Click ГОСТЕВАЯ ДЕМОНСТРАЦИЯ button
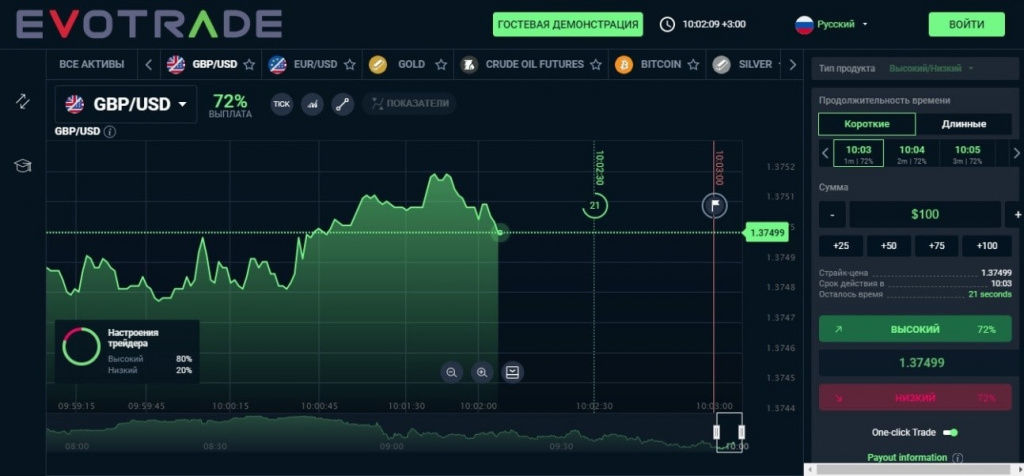 tap(568, 24)
